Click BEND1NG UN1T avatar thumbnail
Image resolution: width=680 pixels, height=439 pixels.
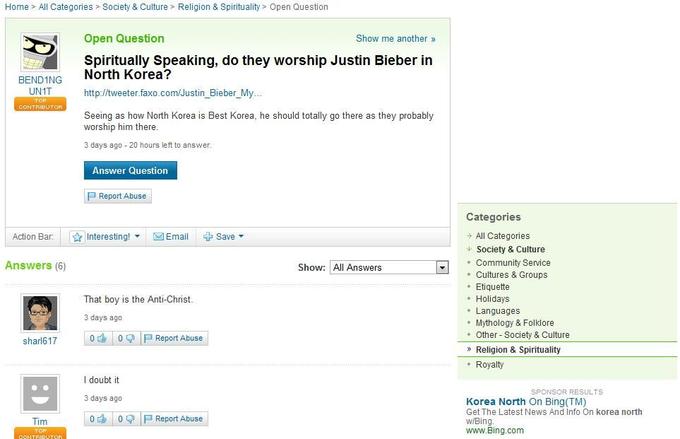click(40, 52)
